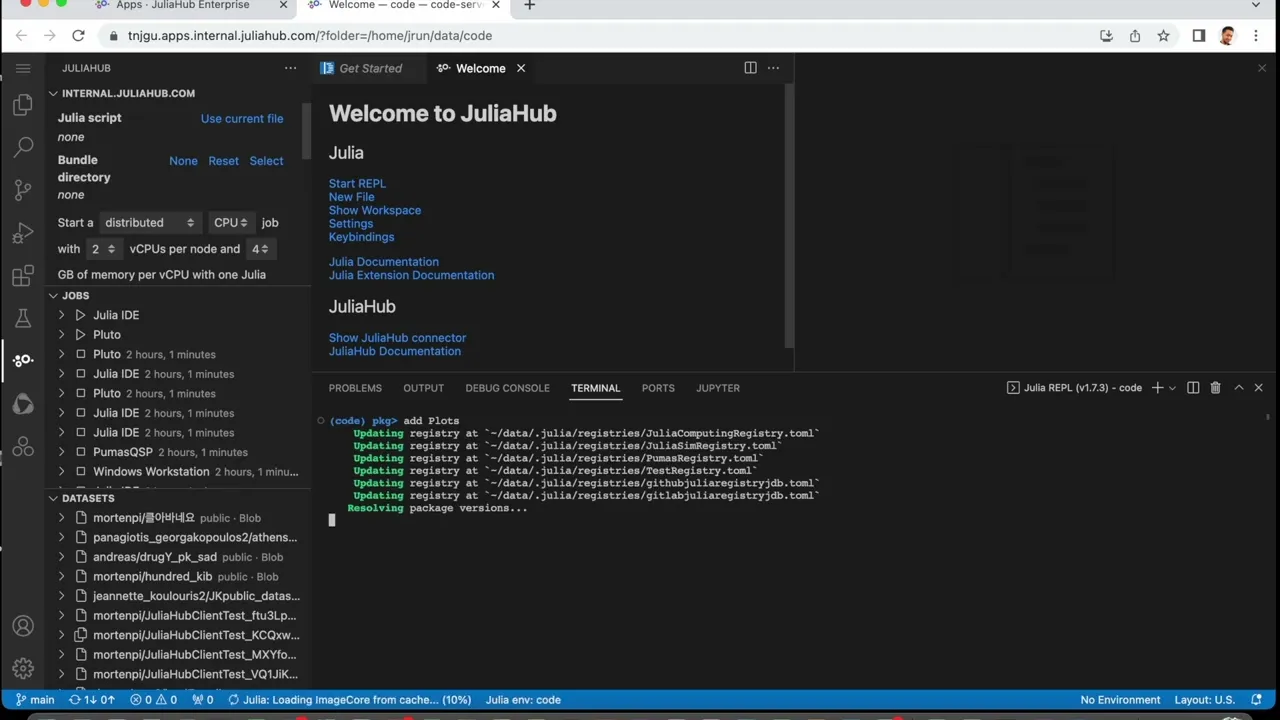The image size is (1280, 720).
Task: Switch to the Get Started tab
Action: (370, 68)
